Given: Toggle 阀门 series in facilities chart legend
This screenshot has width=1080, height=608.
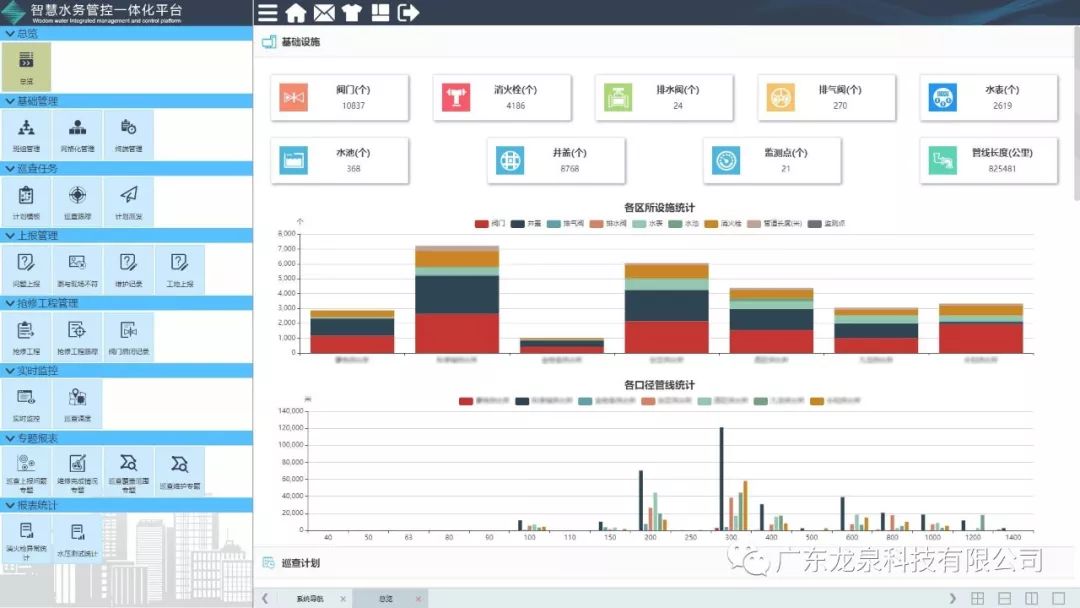Looking at the screenshot, I should (489, 223).
